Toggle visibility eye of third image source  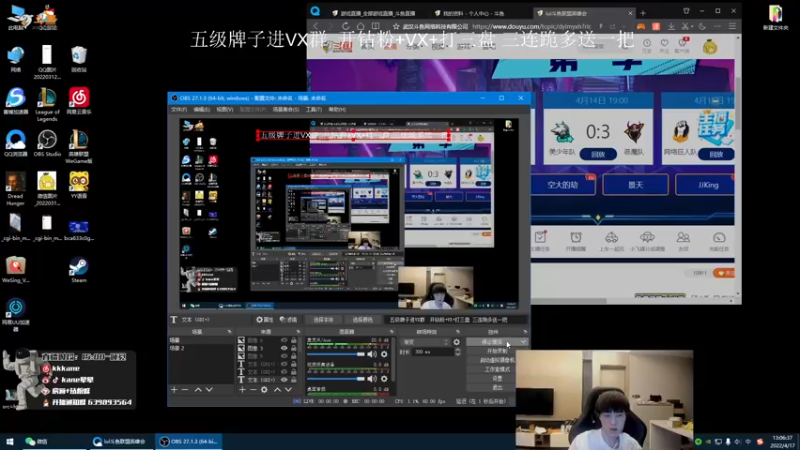pos(284,356)
